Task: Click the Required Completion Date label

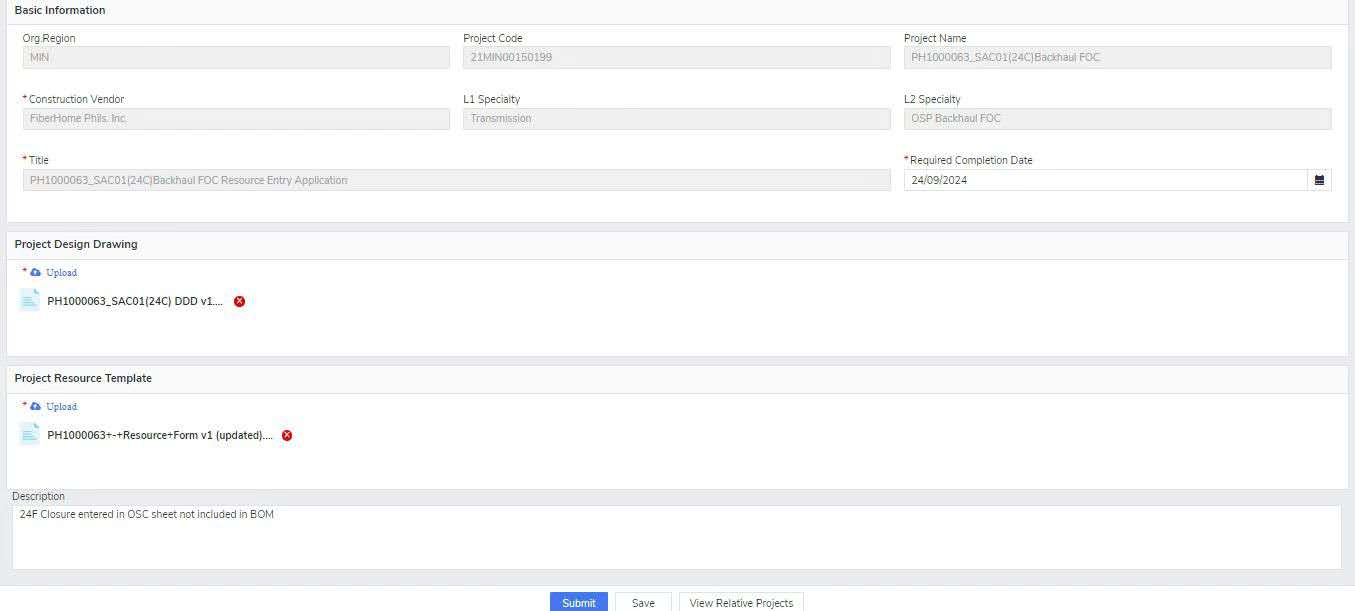Action: coord(971,160)
